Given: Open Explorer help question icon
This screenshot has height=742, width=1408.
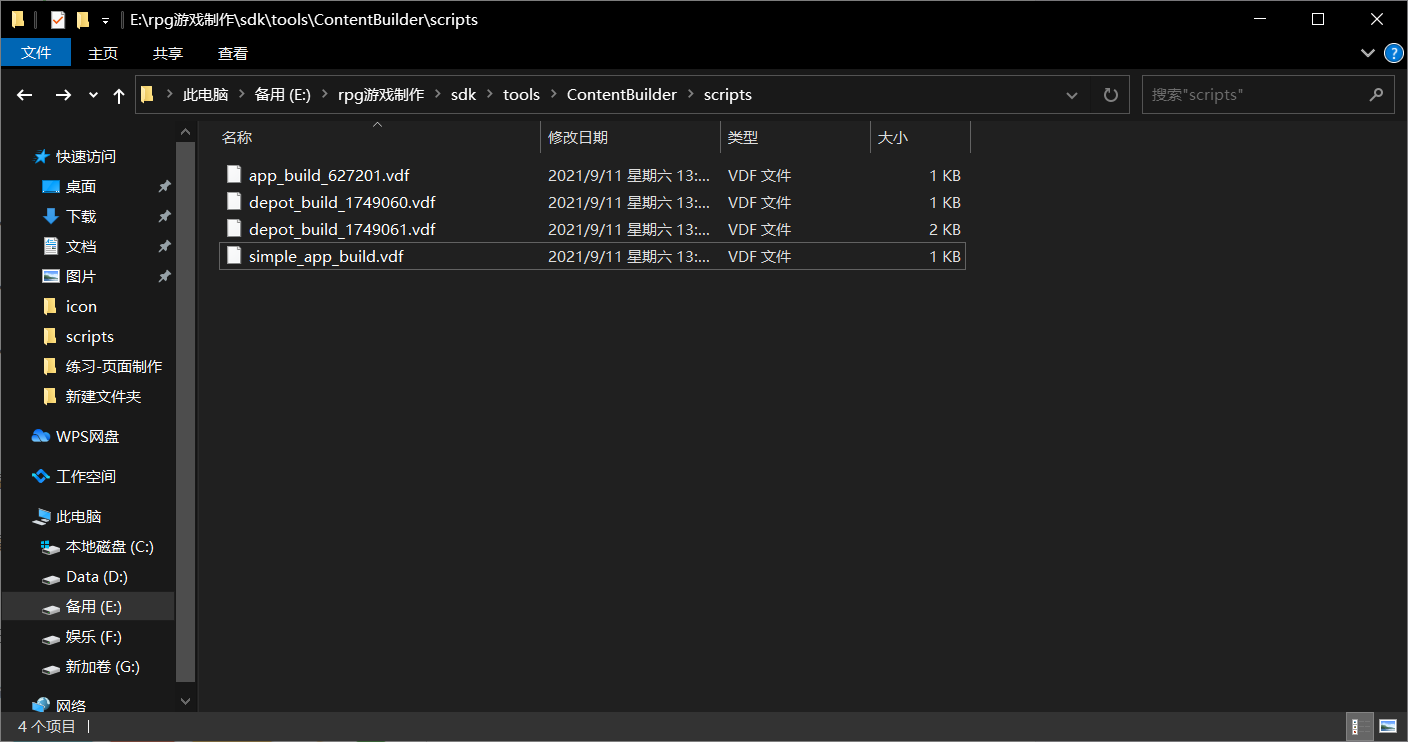Looking at the screenshot, I should [x=1393, y=53].
